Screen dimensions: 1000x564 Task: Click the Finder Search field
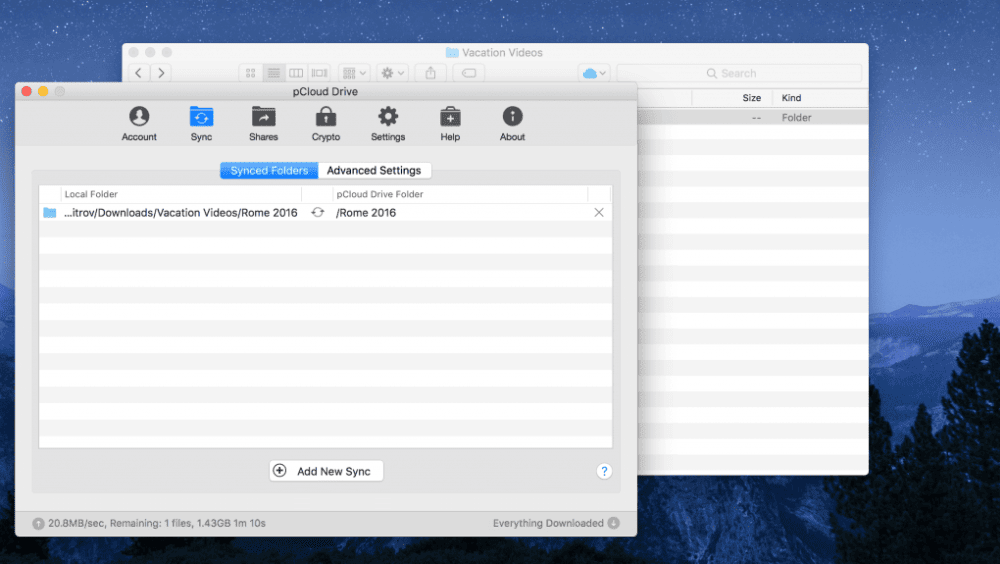(x=739, y=73)
